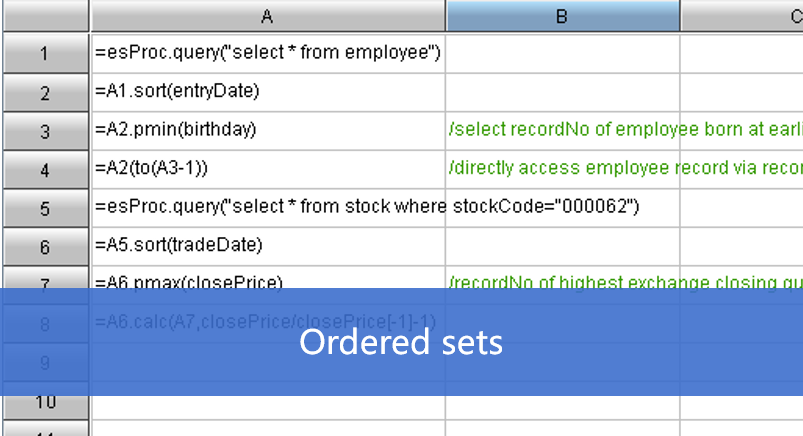The width and height of the screenshot is (803, 436).
Task: Select column A header
Action: [x=267, y=16]
